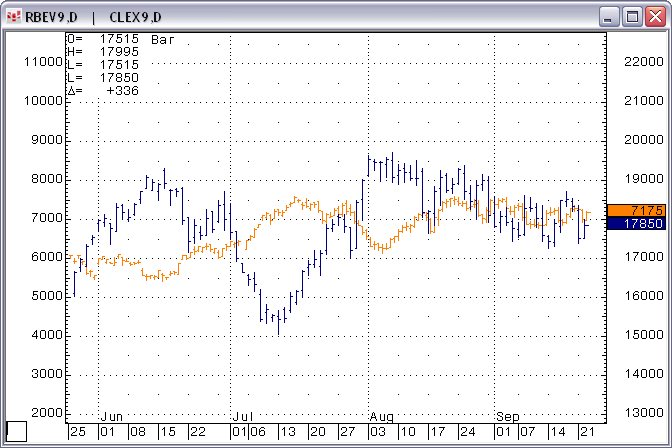Screen dimensions: 672x448
Task: Maximize the chart window
Action: point(632,16)
